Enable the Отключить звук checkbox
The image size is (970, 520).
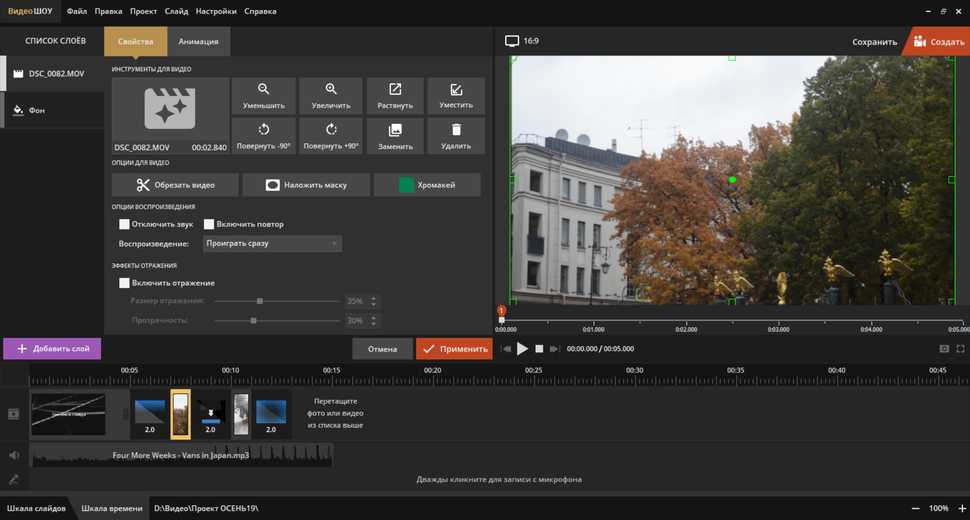[x=125, y=224]
